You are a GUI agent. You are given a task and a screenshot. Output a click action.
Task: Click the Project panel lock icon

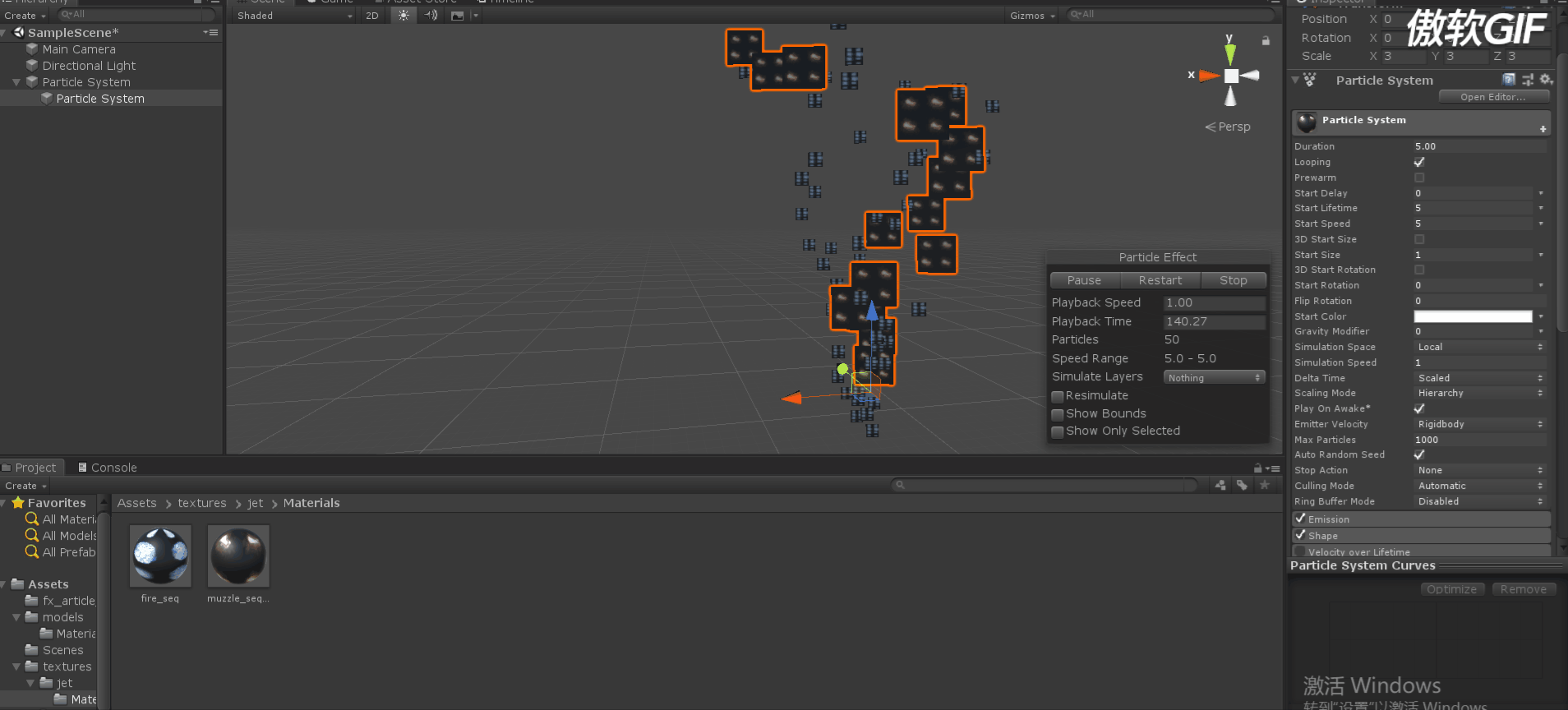1258,468
